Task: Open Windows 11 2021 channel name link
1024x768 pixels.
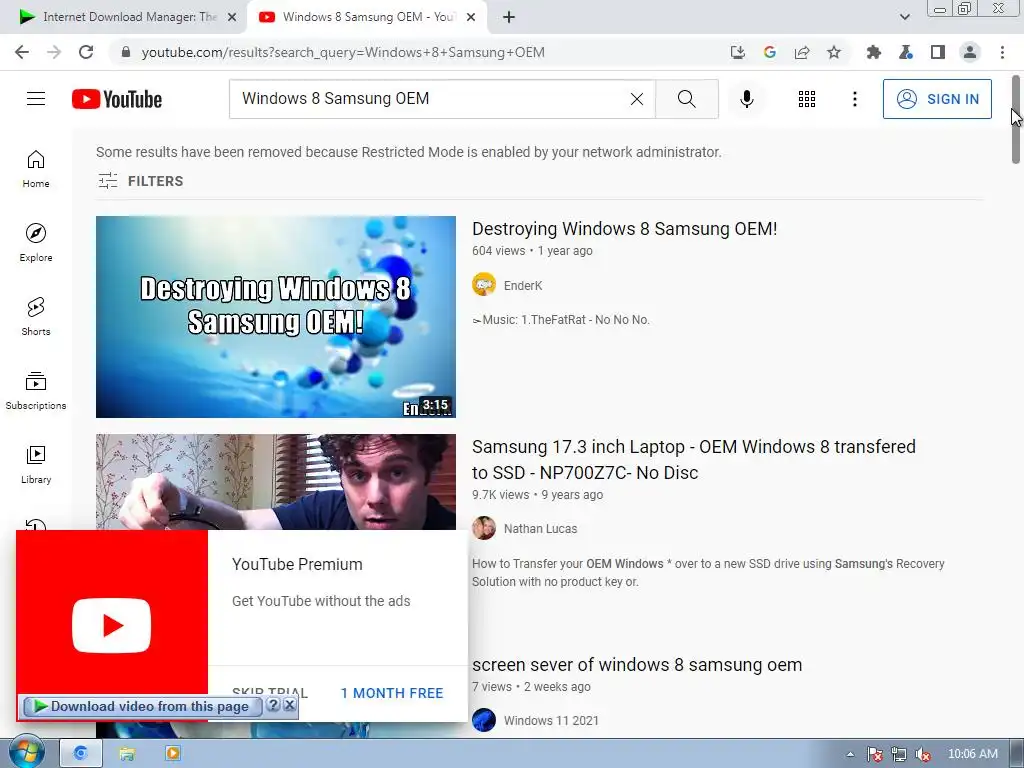Action: point(551,720)
